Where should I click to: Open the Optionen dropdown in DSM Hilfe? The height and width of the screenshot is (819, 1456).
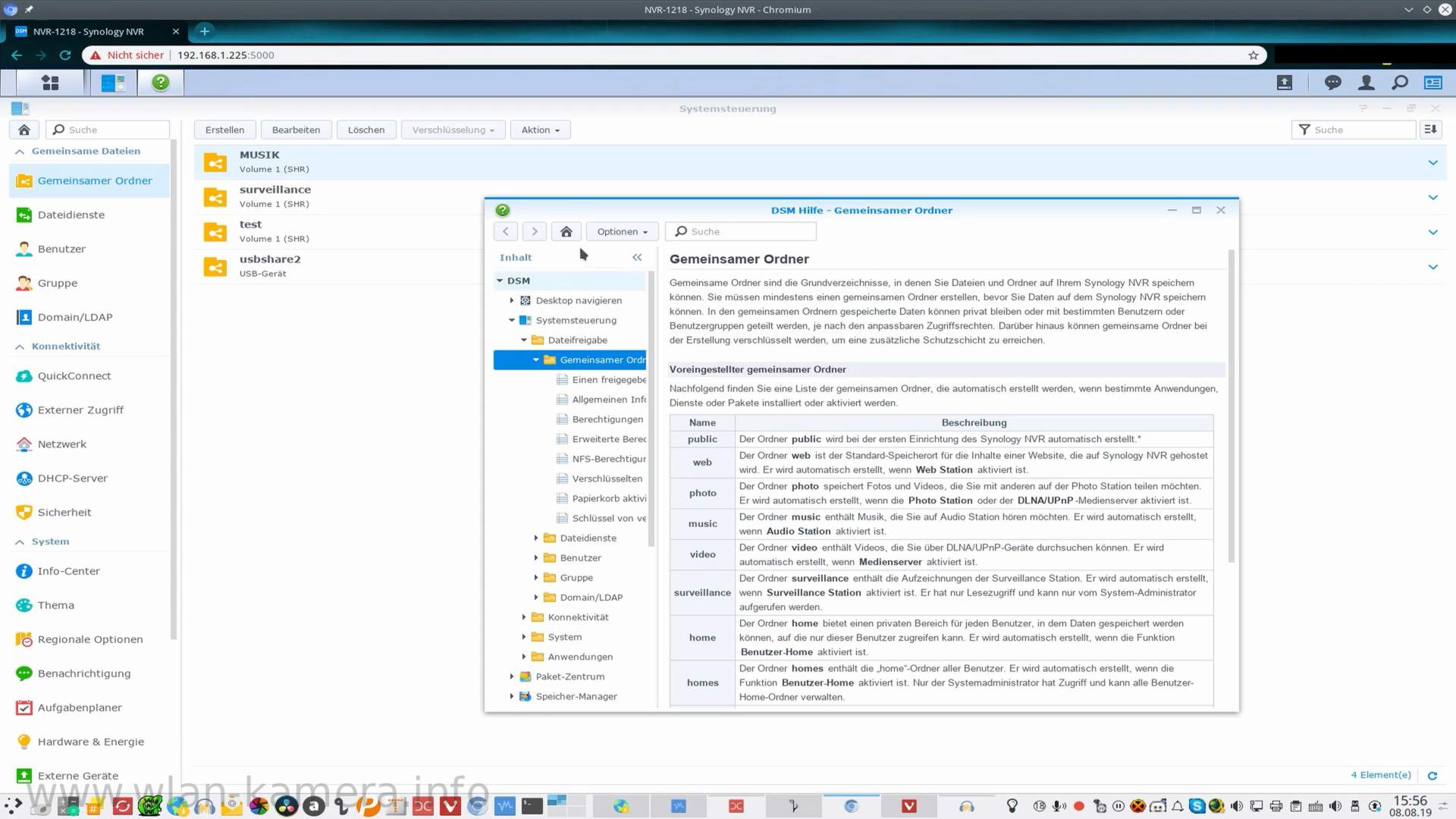(x=622, y=231)
